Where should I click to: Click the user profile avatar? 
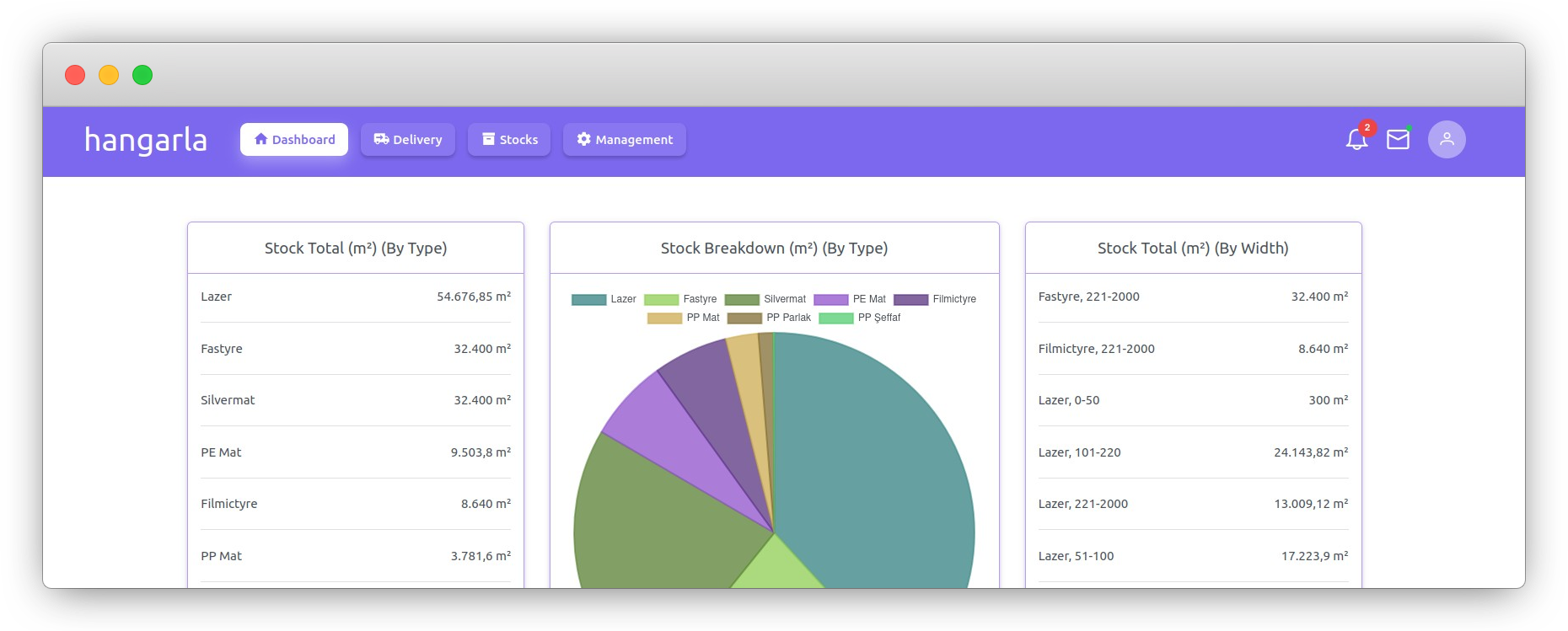pos(1446,140)
